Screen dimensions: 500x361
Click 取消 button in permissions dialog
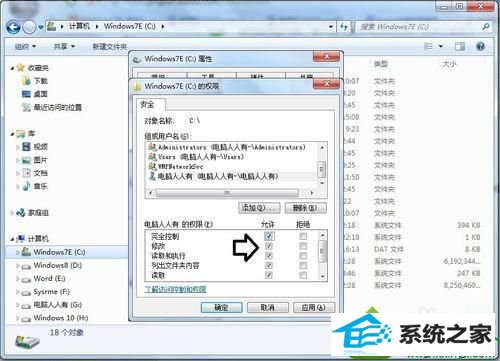point(267,307)
